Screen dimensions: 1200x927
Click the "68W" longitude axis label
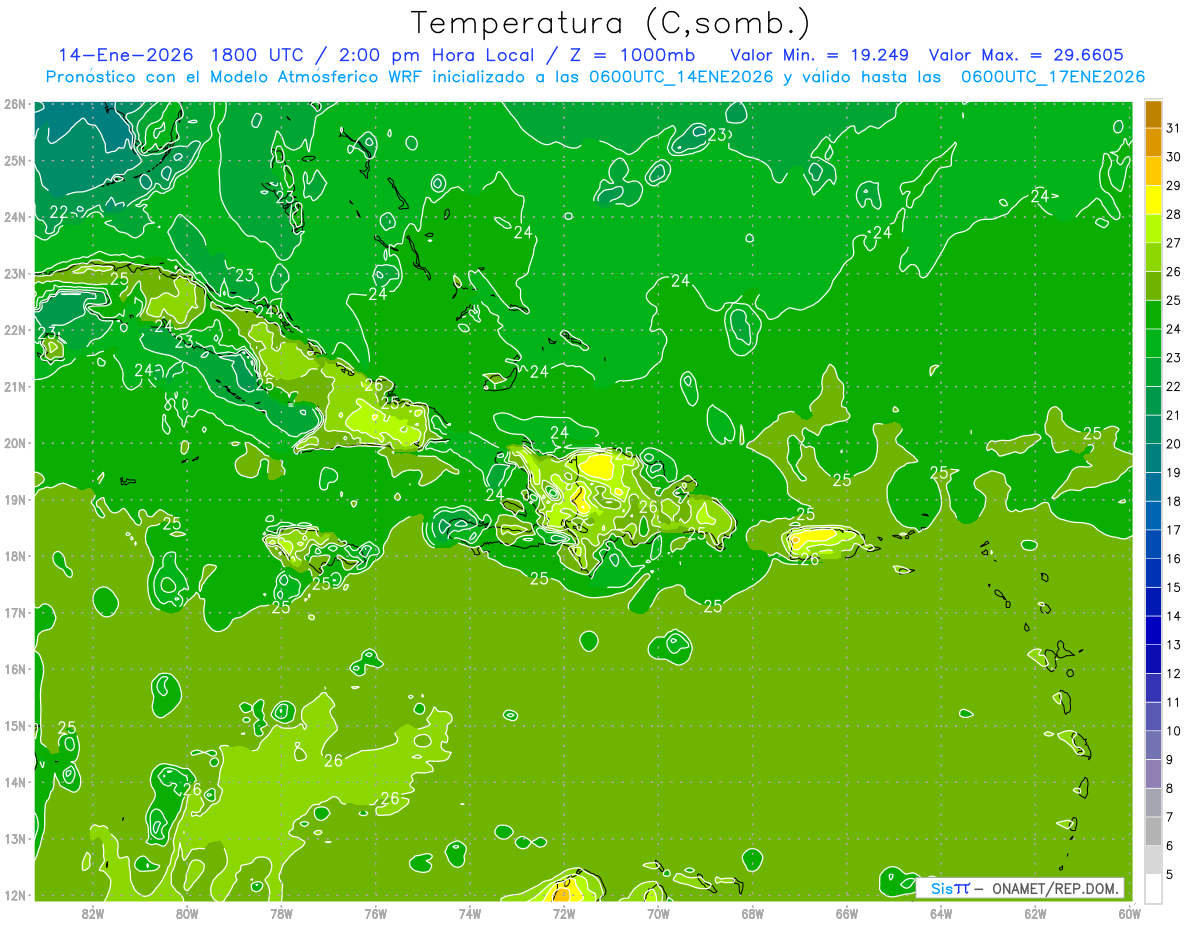pos(752,913)
